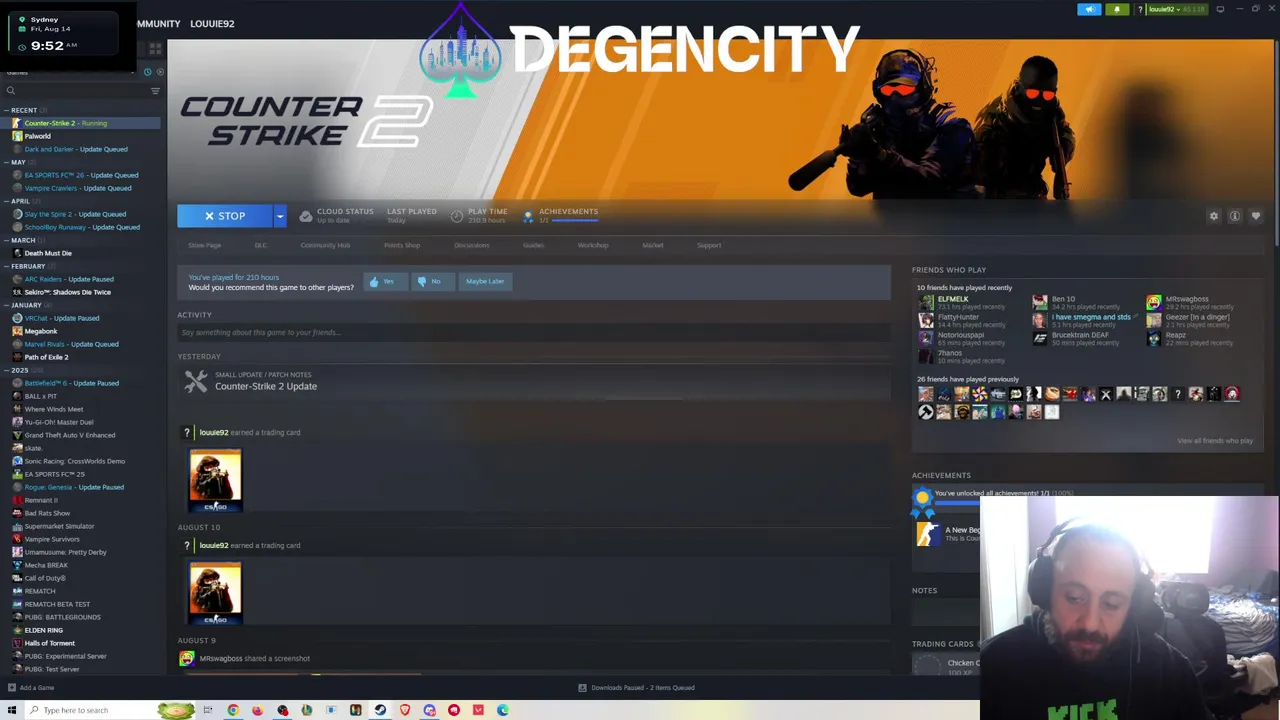The width and height of the screenshot is (1280, 720).
Task: Open Microsoft Edge from the taskbar
Action: click(x=503, y=710)
